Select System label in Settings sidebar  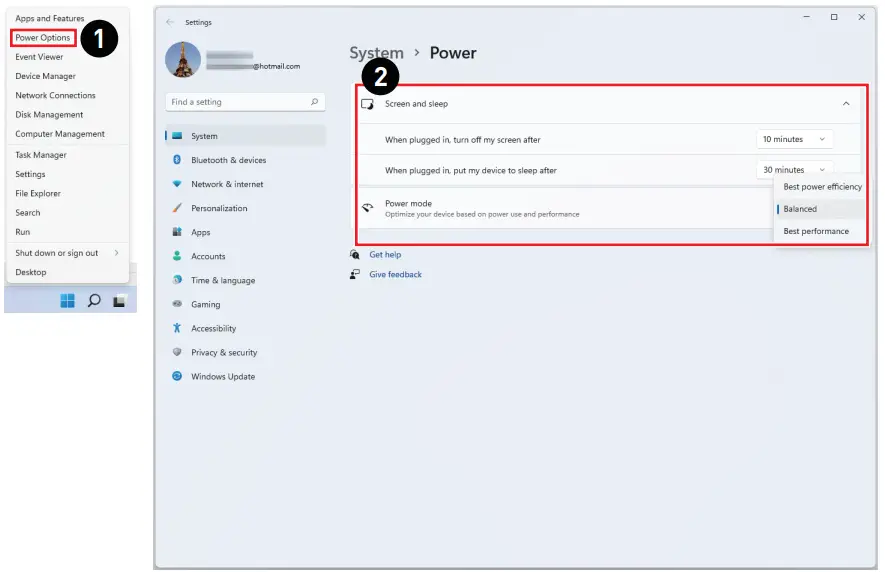[x=204, y=136]
